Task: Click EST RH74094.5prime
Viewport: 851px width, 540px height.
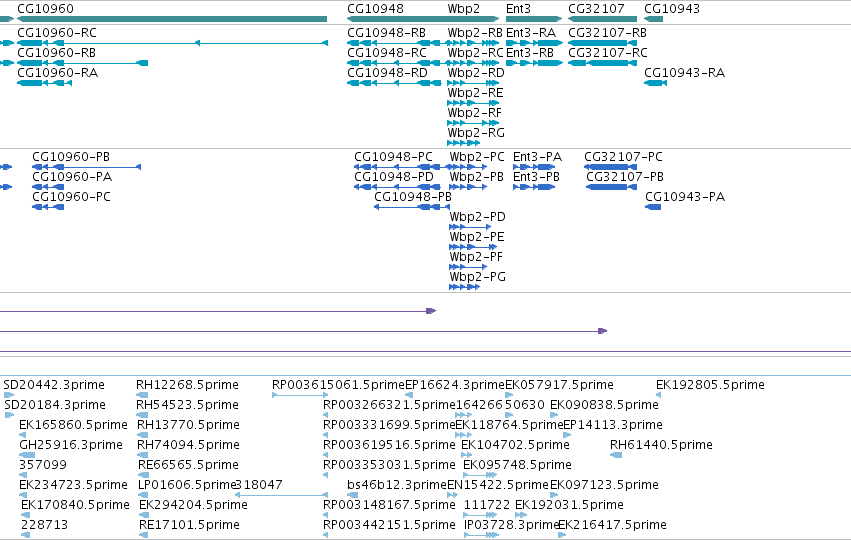Action: click(188, 445)
